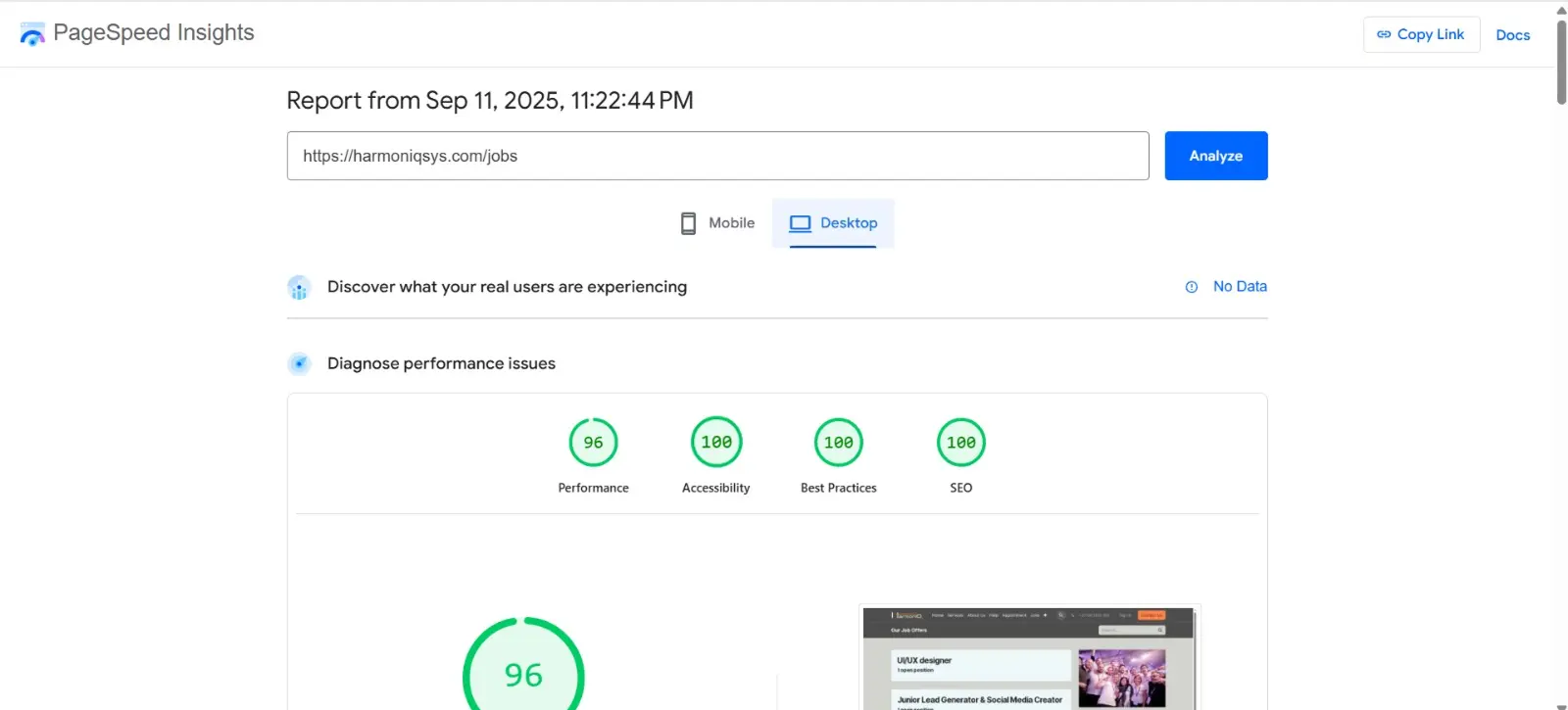
Task: Select the Accessibility score gauge
Action: [x=716, y=443]
